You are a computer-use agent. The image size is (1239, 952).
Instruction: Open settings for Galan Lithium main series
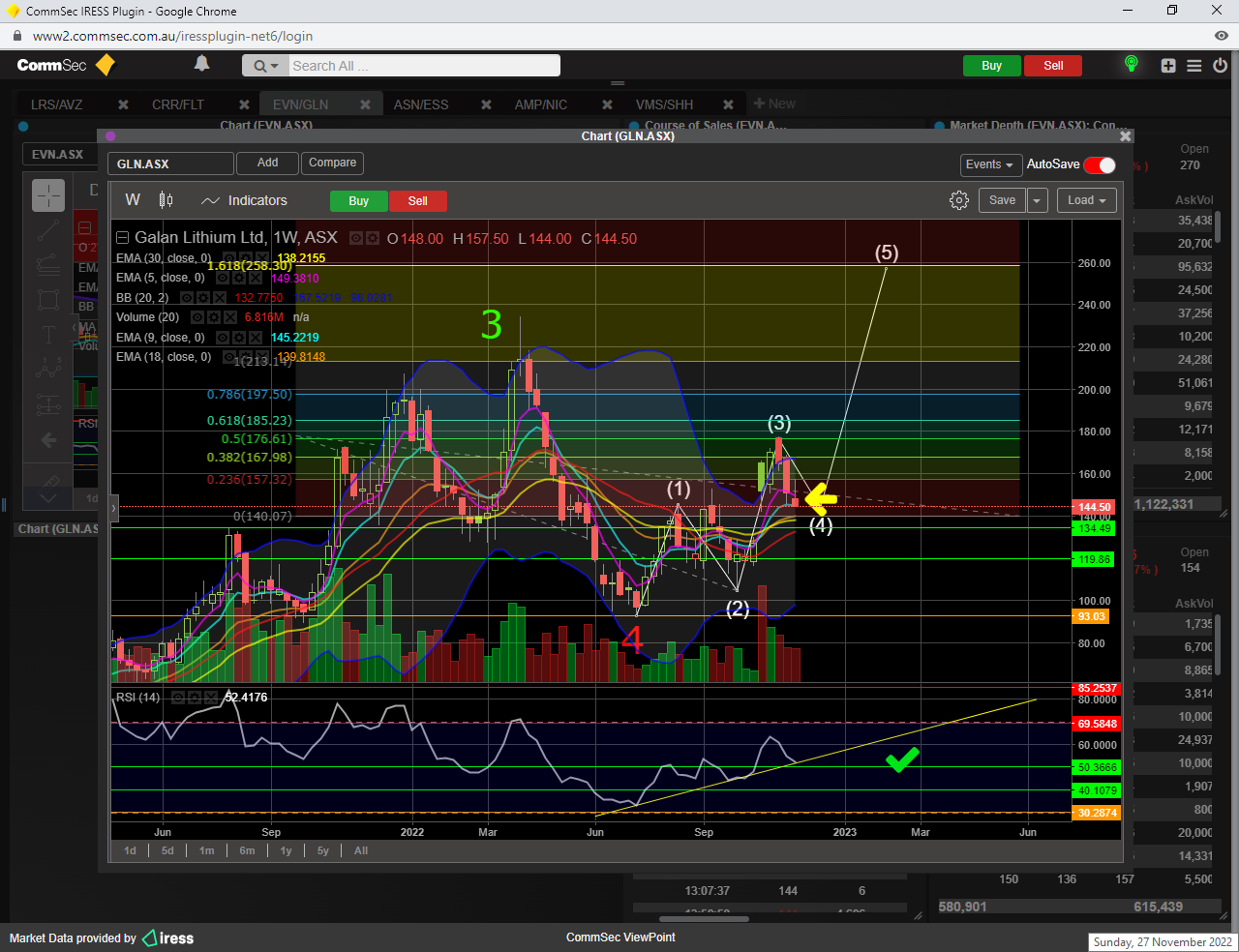[372, 238]
